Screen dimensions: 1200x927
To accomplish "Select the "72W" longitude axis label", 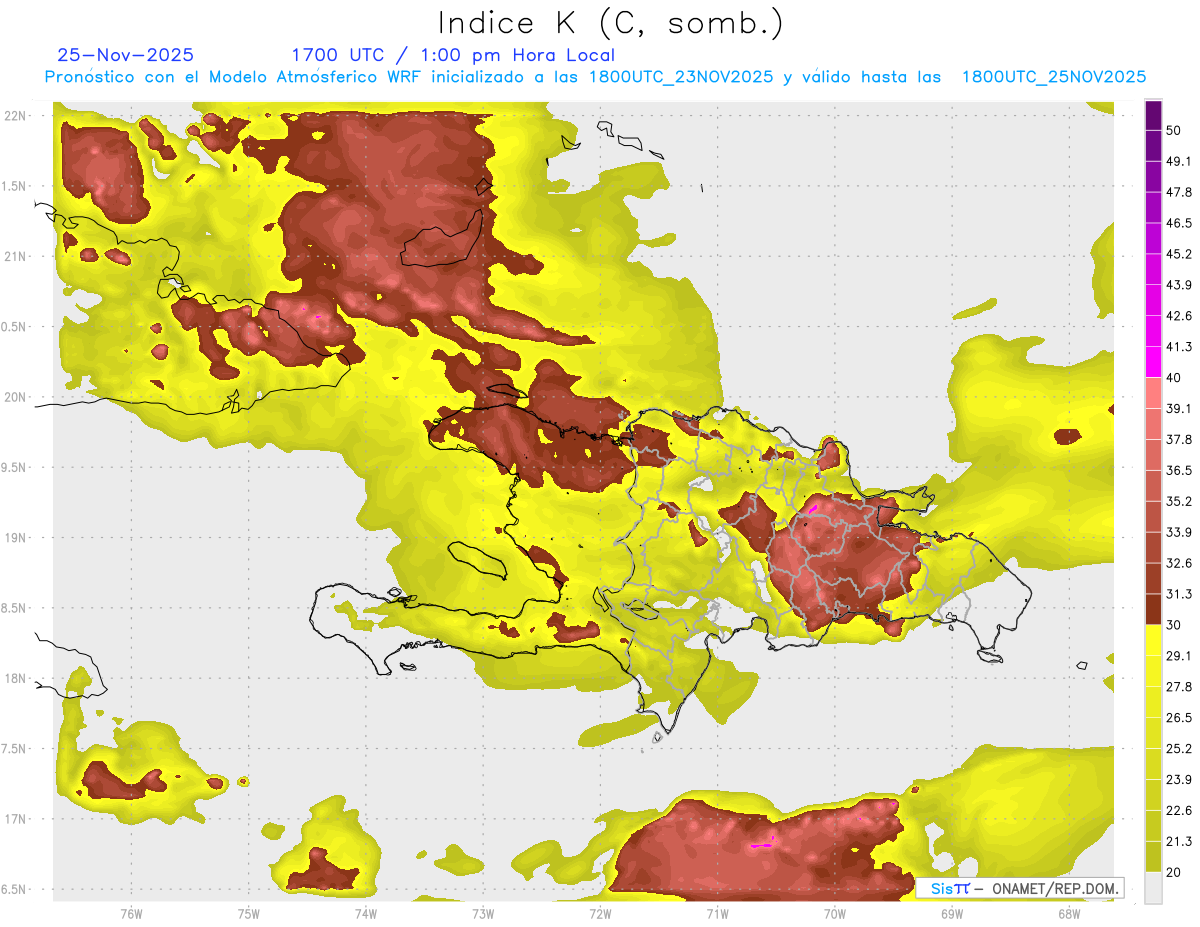I will 600,914.
